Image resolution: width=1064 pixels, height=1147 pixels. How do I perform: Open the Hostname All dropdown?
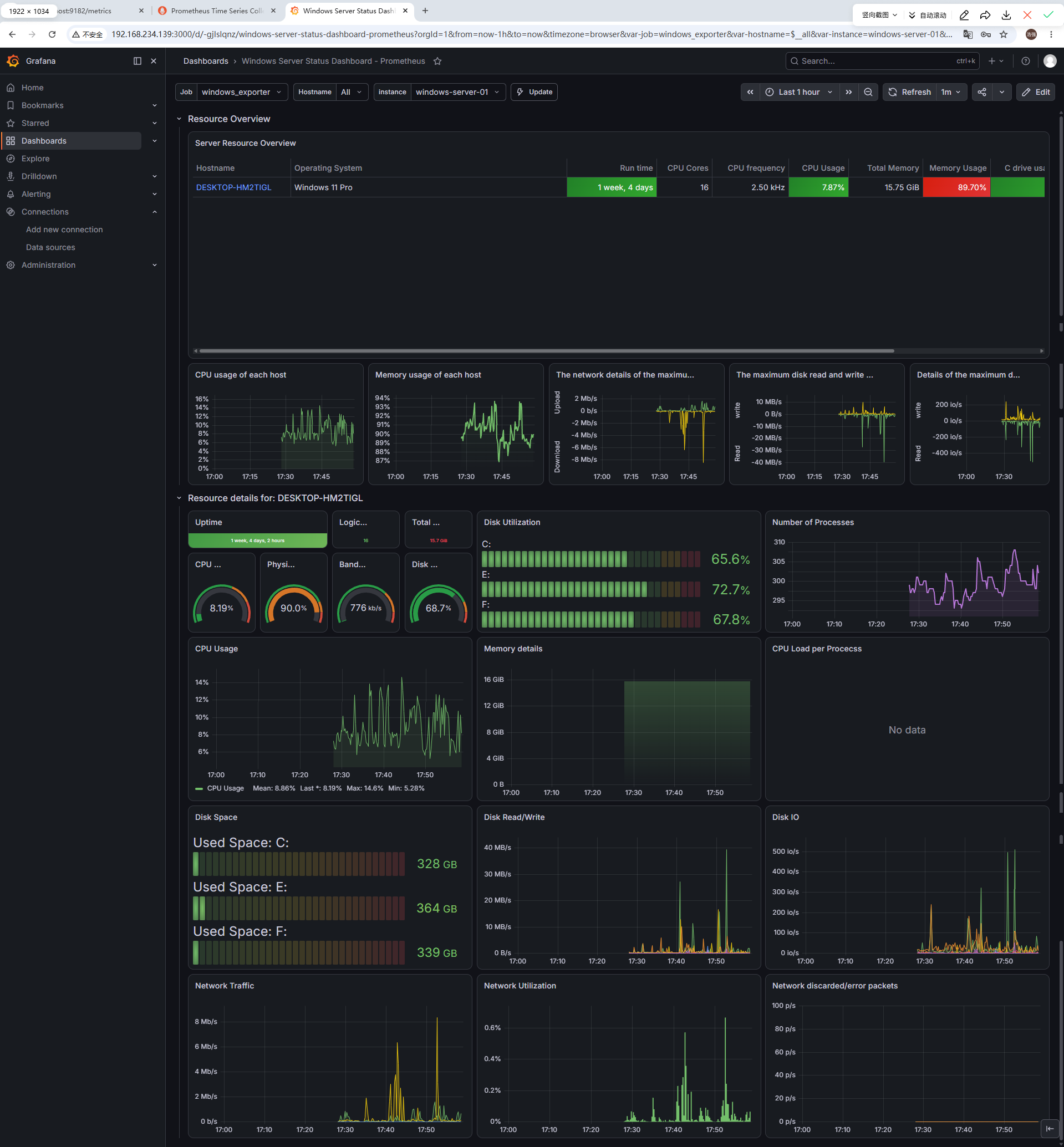click(352, 92)
